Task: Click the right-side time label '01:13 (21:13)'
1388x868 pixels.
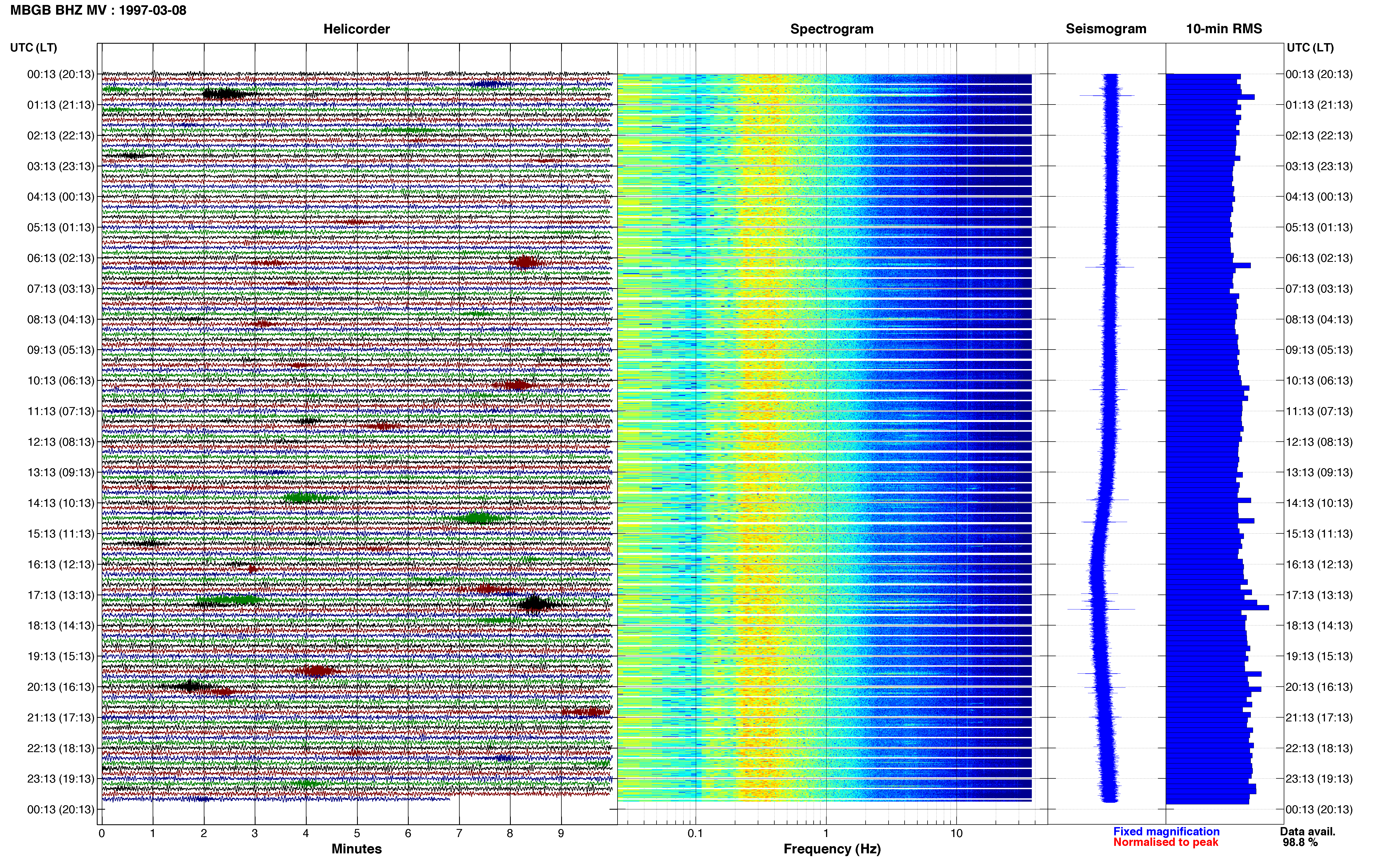Action: click(1319, 105)
